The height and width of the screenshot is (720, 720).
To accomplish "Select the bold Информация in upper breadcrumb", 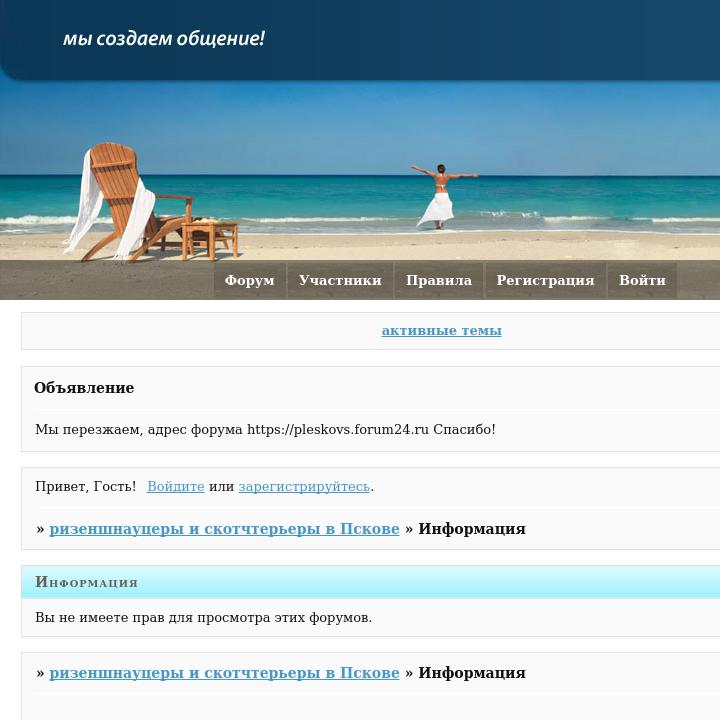I will [x=472, y=529].
